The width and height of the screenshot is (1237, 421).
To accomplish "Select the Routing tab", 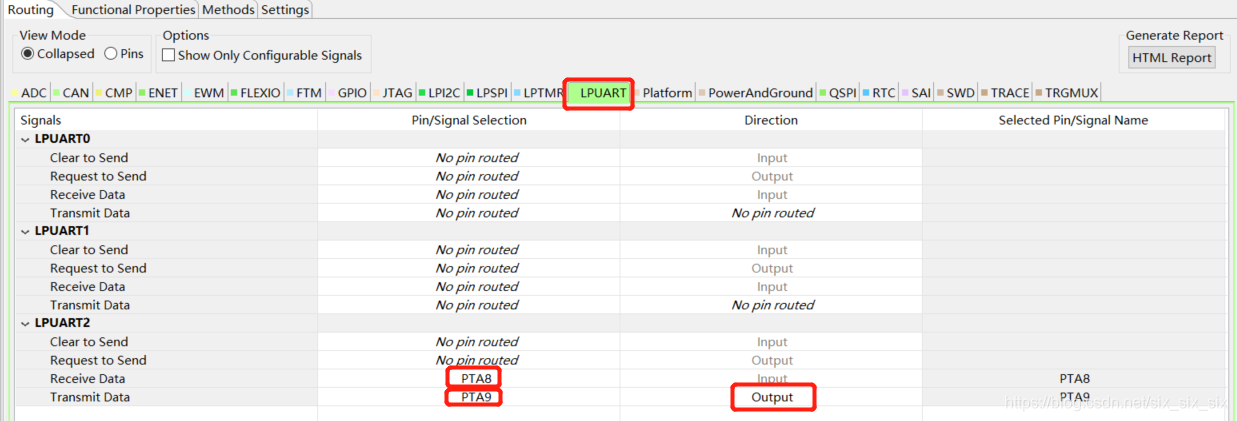I will pos(31,9).
